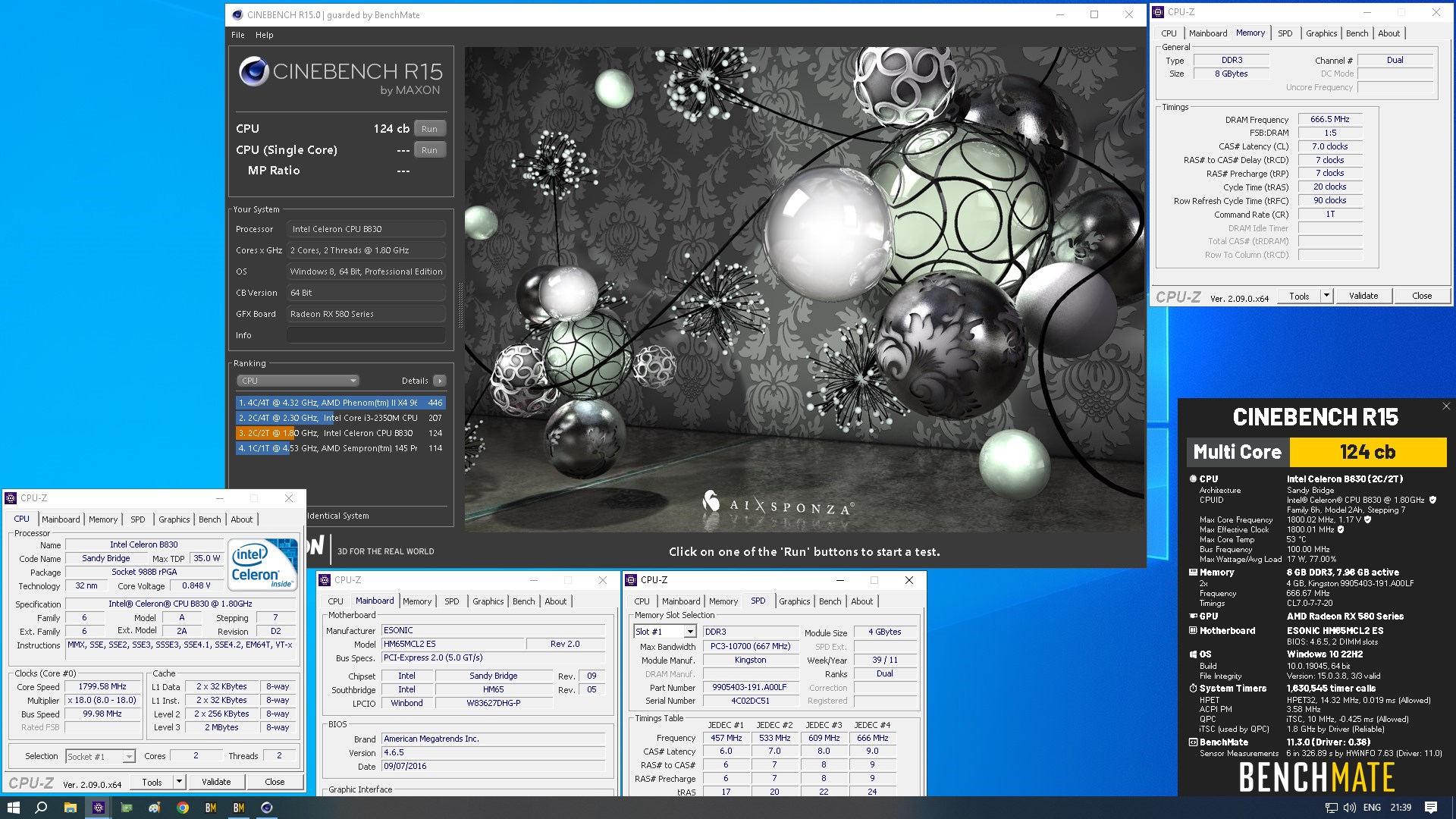This screenshot has width=1456, height=819.
Task: Run the CPU Single Core benchmark
Action: (429, 150)
